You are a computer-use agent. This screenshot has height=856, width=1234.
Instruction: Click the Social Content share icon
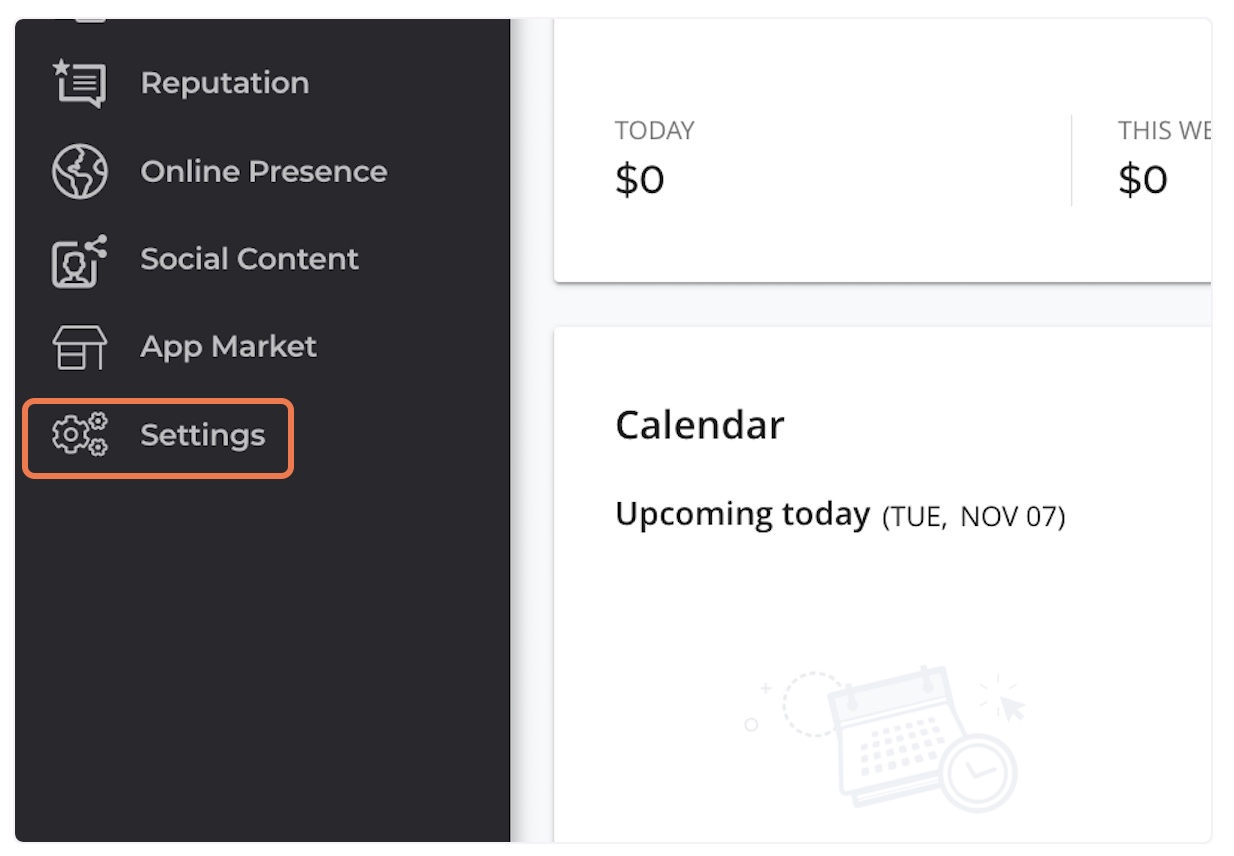point(79,260)
